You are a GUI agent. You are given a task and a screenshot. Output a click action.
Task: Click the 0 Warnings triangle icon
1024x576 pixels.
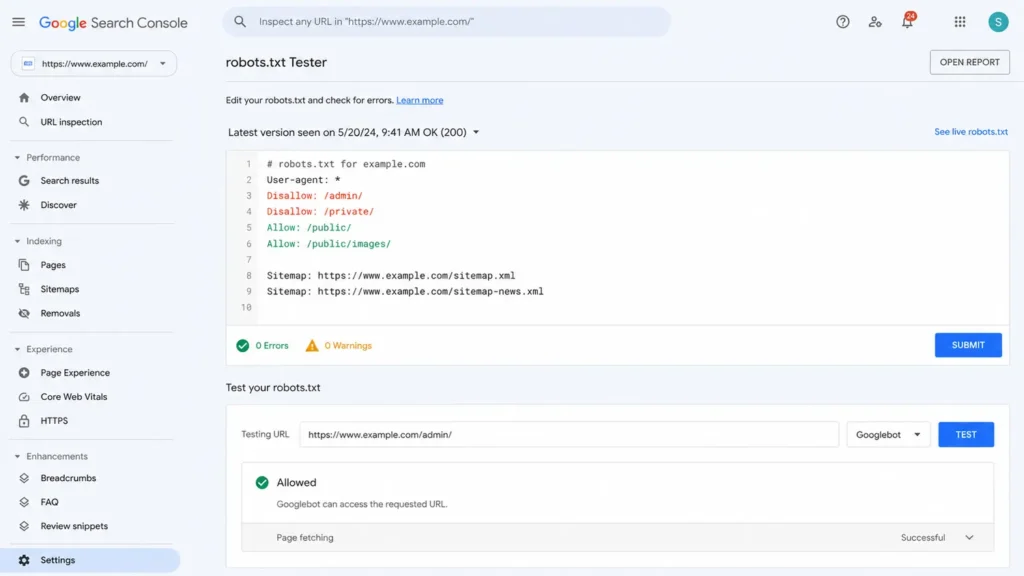(x=312, y=345)
